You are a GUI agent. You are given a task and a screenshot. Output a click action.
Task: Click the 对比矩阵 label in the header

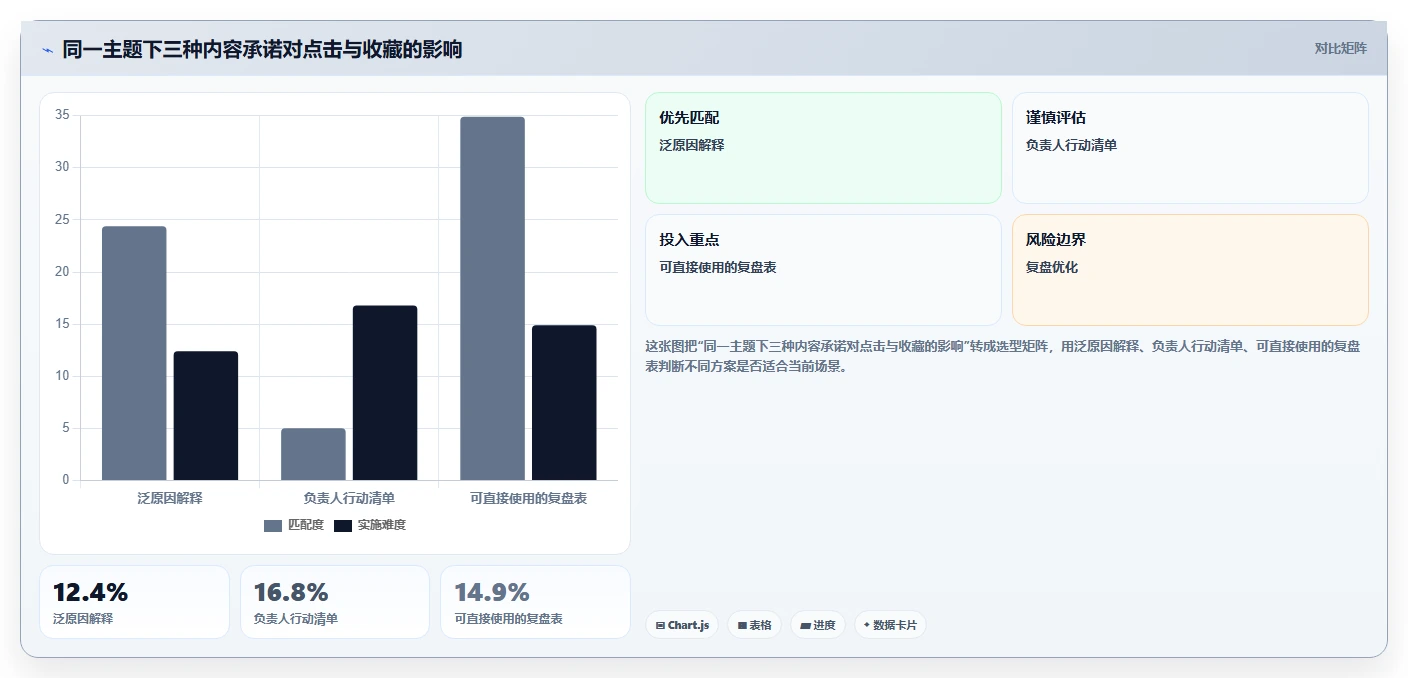[1340, 48]
